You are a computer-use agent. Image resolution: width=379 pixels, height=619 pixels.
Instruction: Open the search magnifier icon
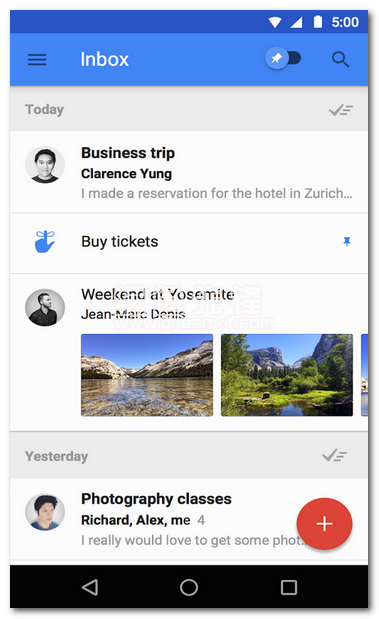click(x=340, y=60)
